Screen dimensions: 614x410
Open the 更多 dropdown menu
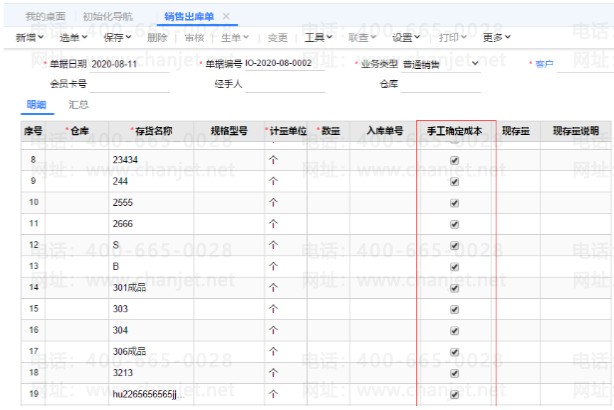tap(497, 37)
